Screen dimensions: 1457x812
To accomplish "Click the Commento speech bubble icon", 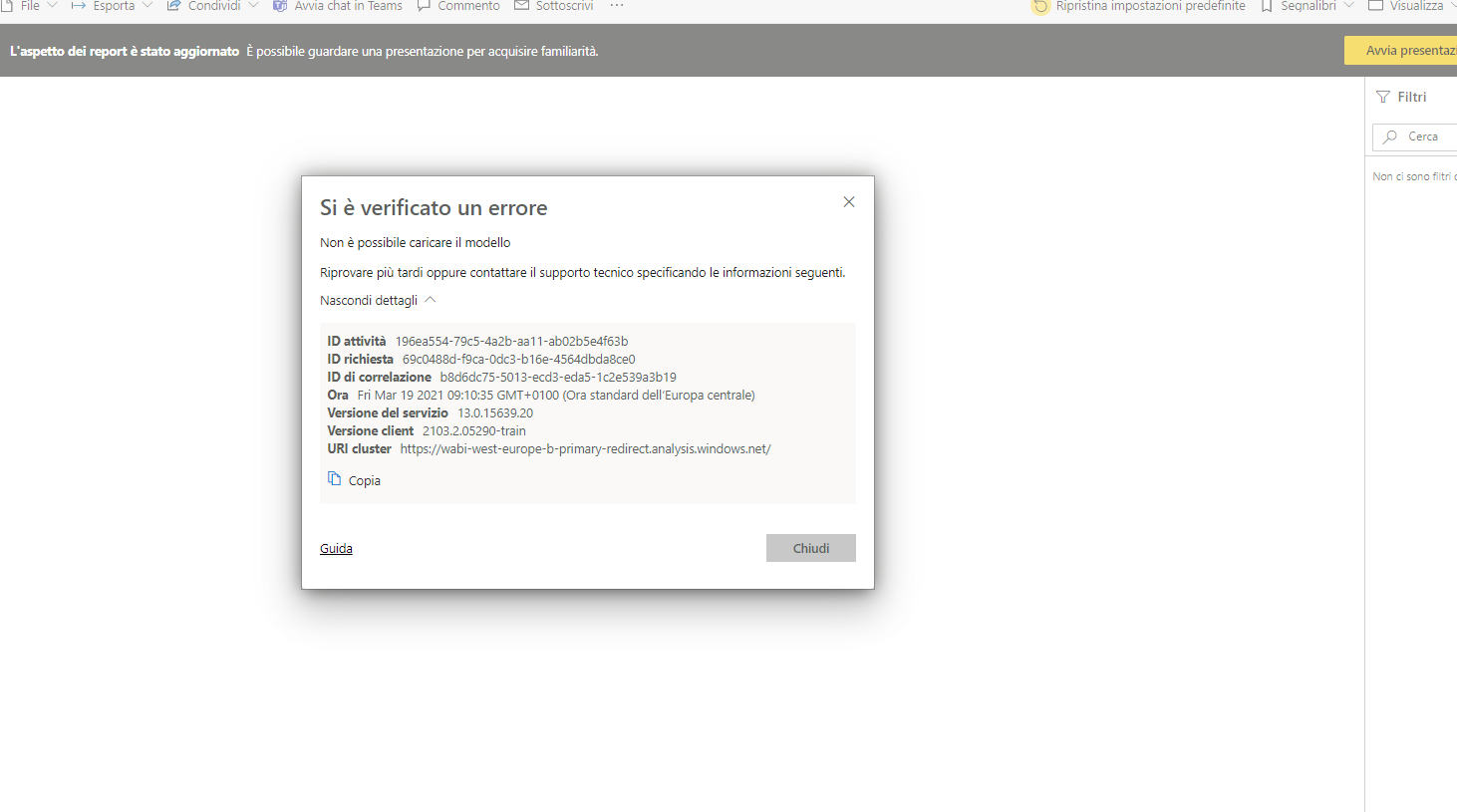I will point(424,6).
